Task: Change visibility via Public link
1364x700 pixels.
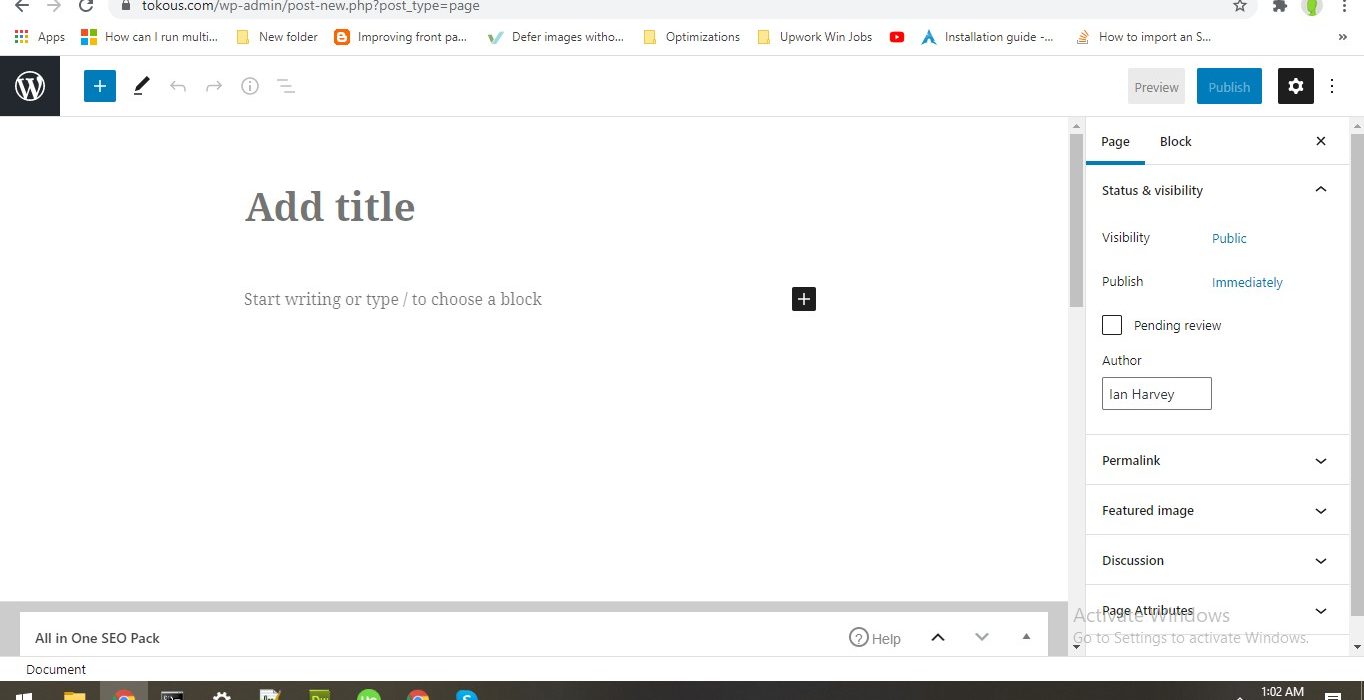Action: click(x=1229, y=238)
